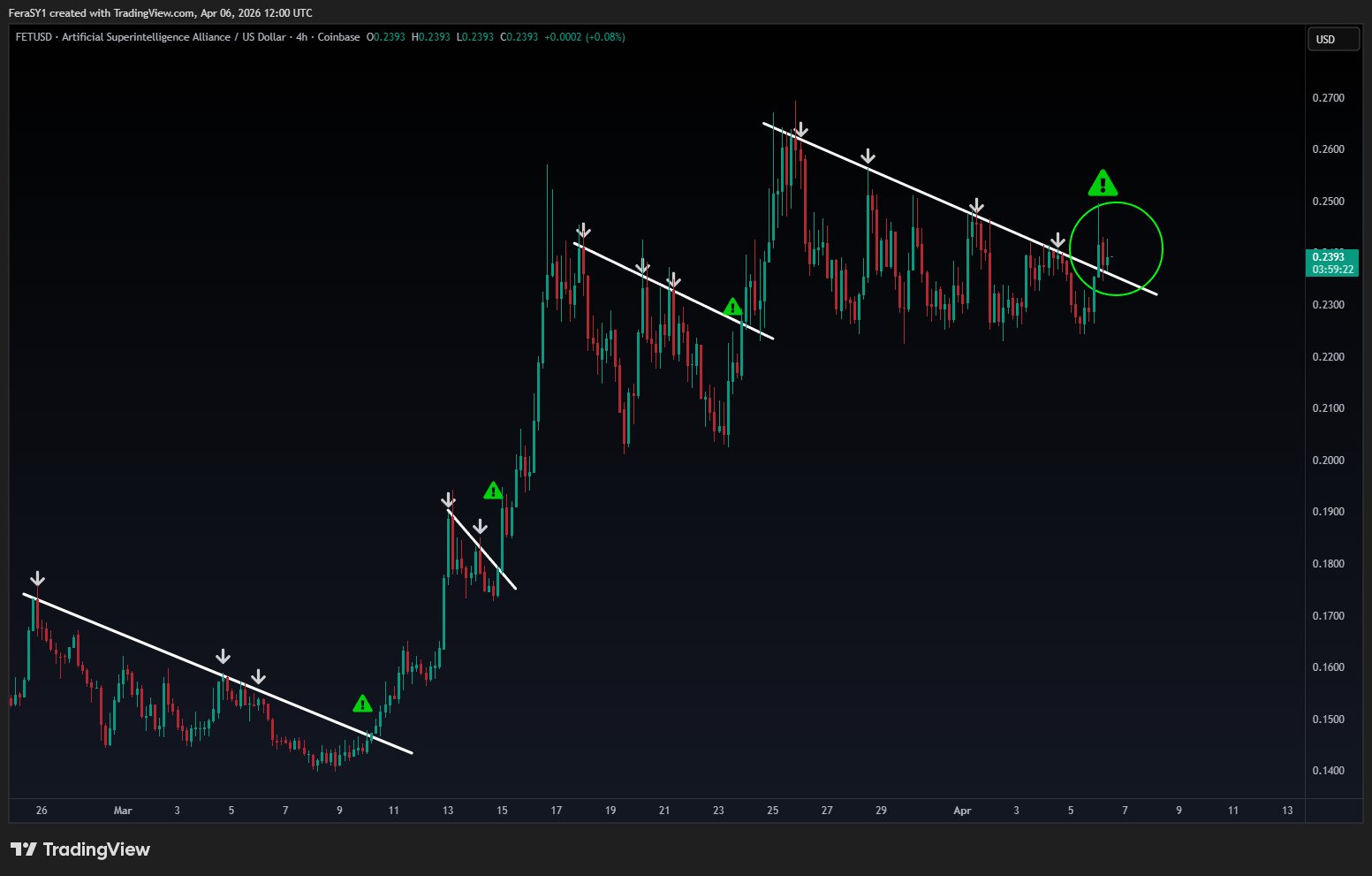This screenshot has height=876, width=1372.
Task: Click the '21' date on the time axis
Action: coord(664,811)
